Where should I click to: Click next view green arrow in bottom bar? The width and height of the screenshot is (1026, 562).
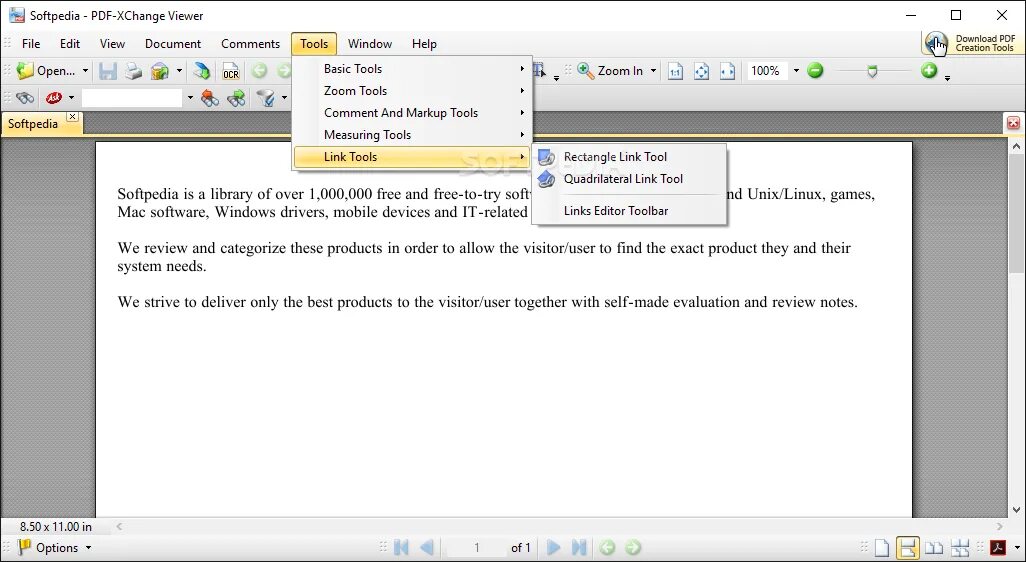(633, 548)
